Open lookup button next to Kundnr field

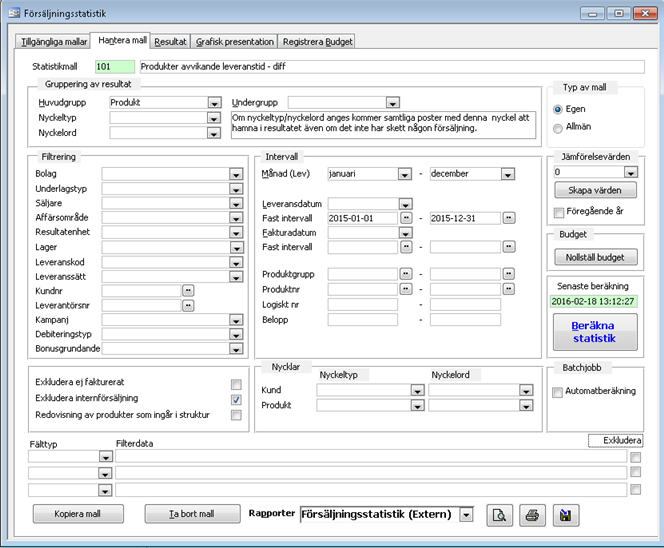(187, 290)
